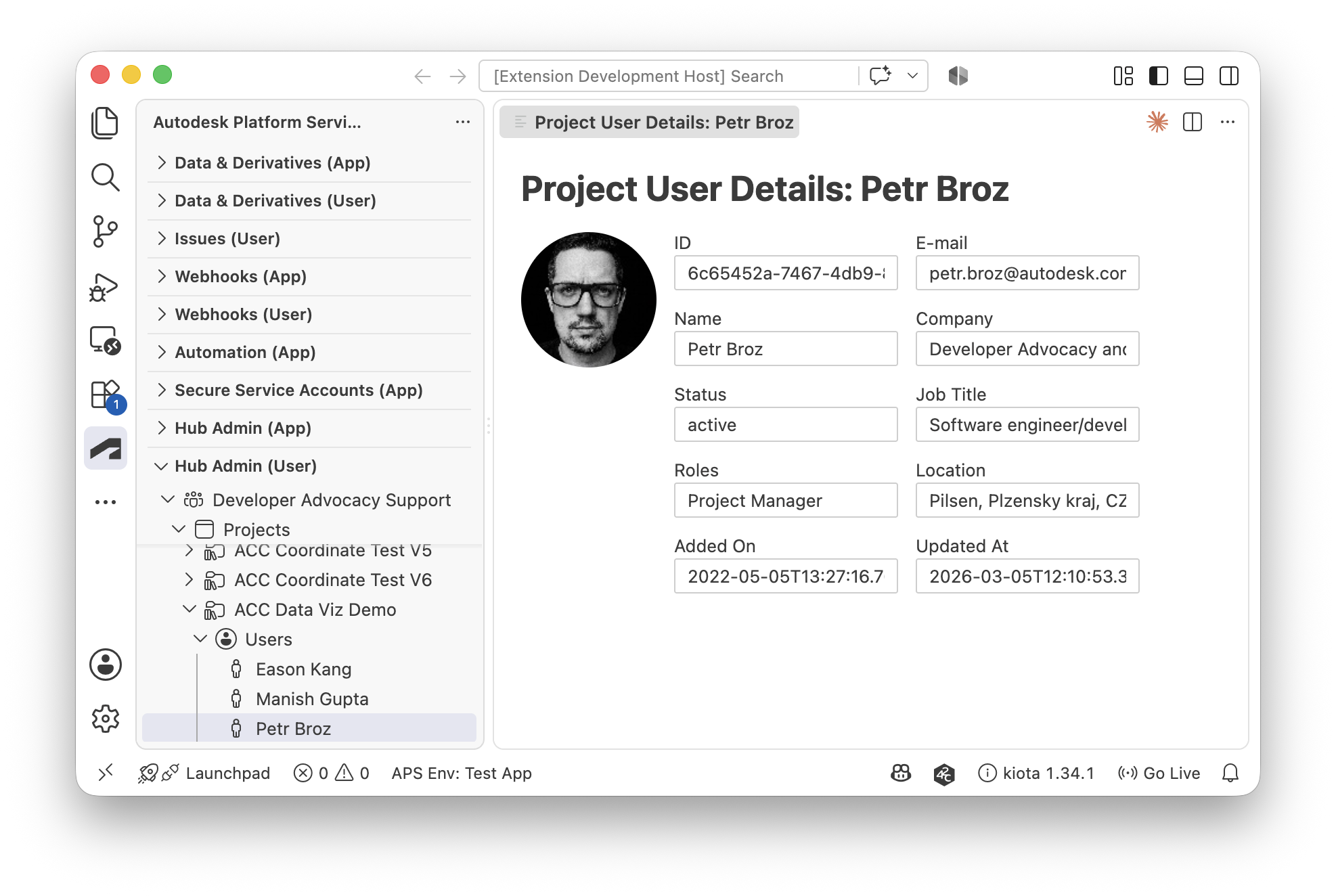Go back with the navigation arrow
The width and height of the screenshot is (1336, 896).
[x=423, y=76]
